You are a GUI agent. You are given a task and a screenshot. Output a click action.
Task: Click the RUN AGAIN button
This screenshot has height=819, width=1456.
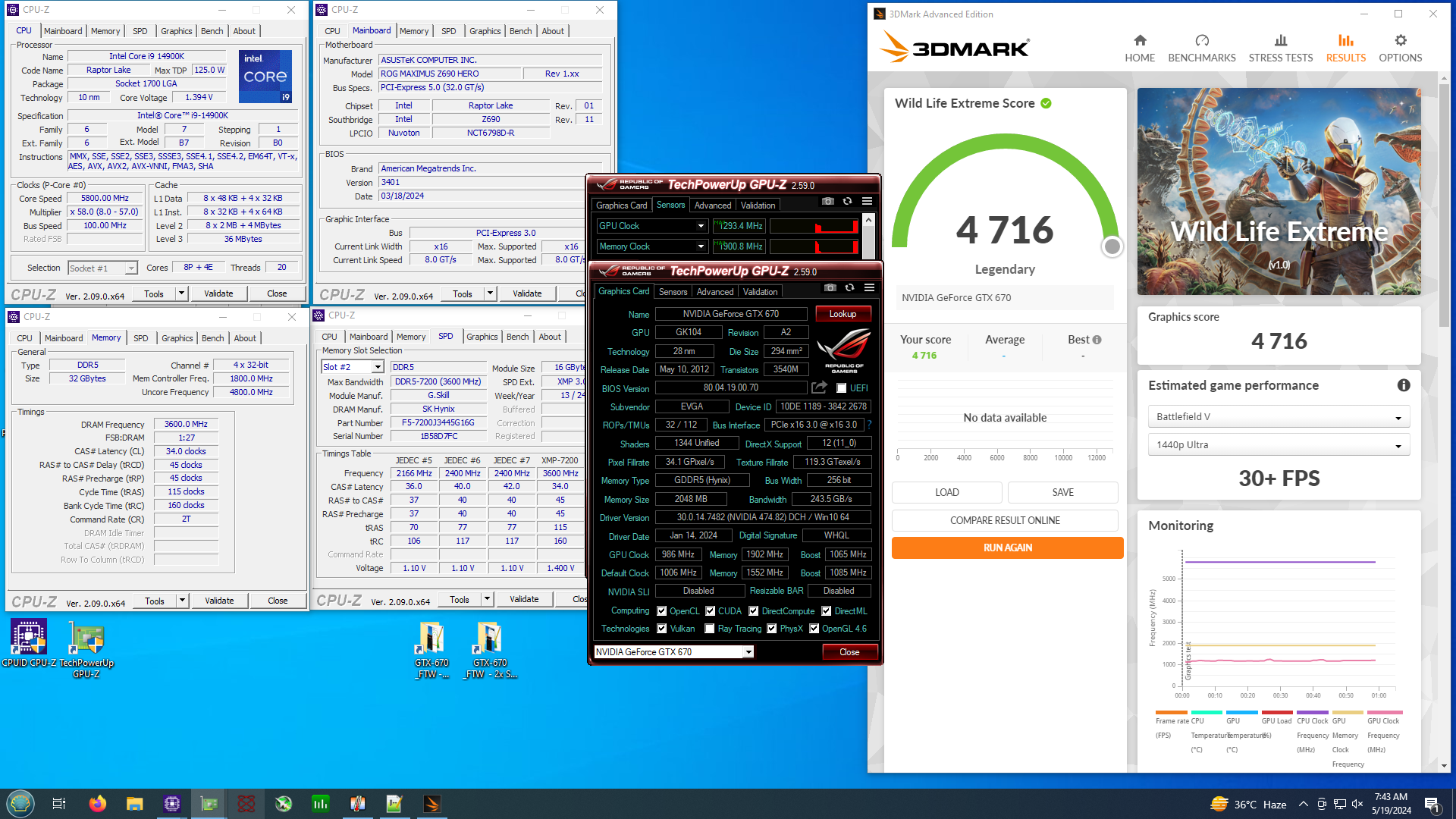[1007, 548]
